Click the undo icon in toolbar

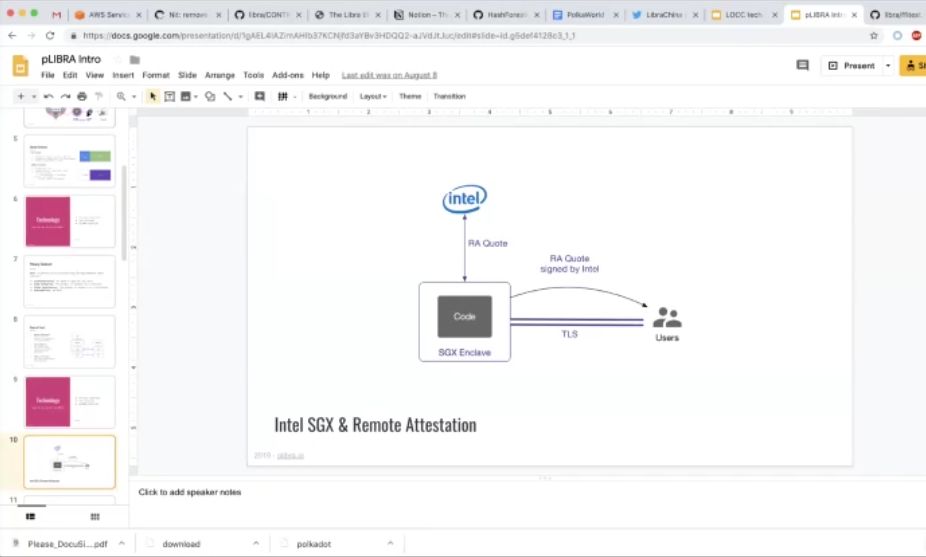pyautogui.click(x=48, y=96)
